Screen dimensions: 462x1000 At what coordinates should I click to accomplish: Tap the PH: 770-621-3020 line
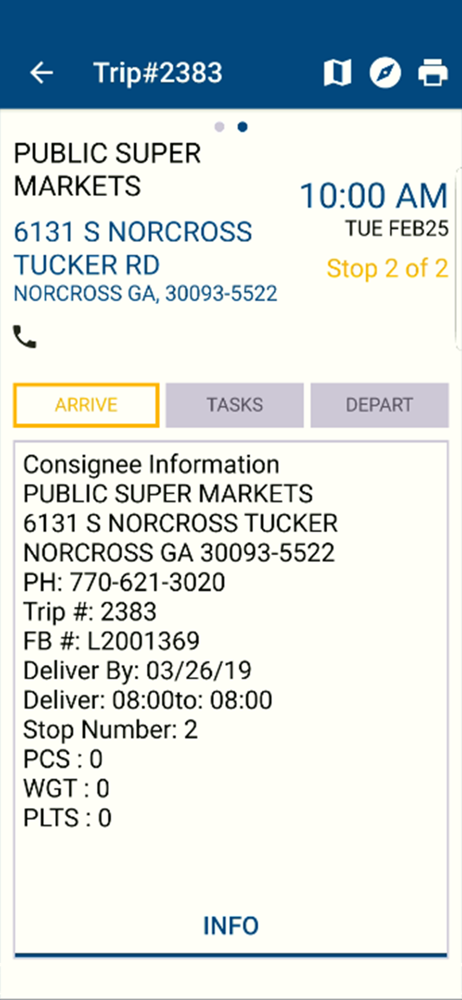124,582
